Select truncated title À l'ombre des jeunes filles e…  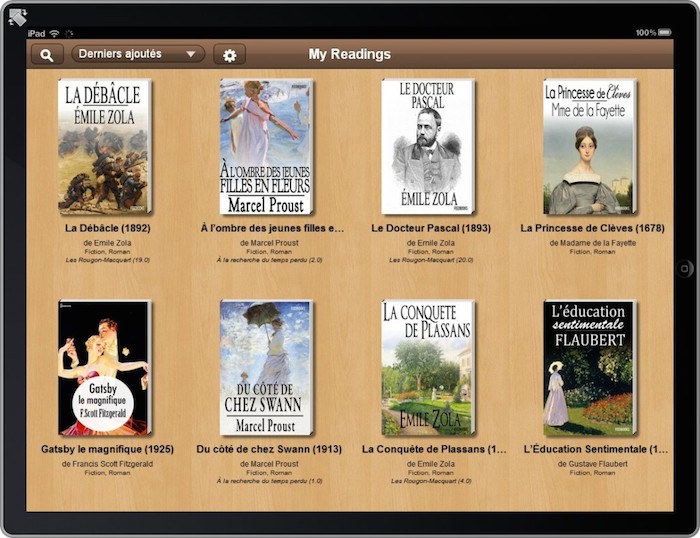coord(272,228)
